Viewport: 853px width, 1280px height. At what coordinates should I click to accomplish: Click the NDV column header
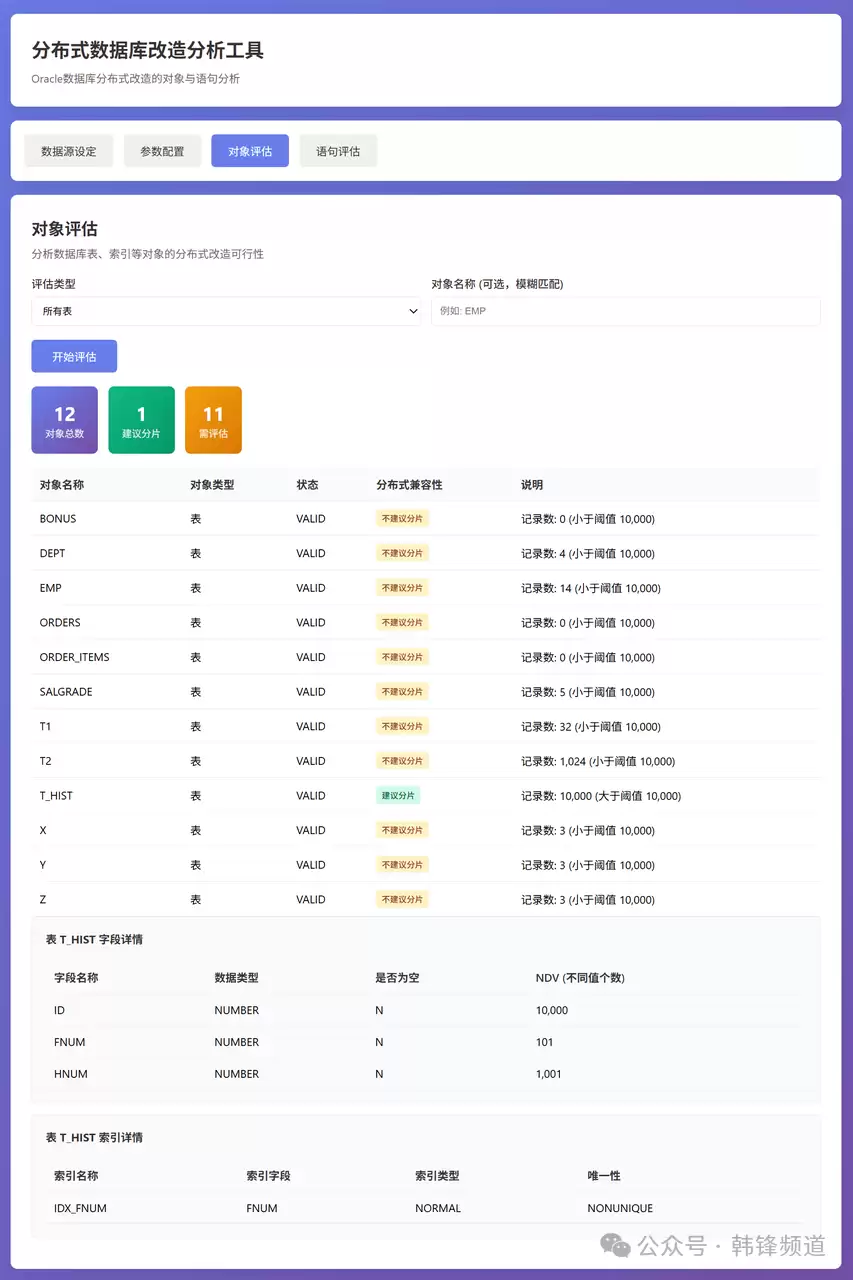580,978
